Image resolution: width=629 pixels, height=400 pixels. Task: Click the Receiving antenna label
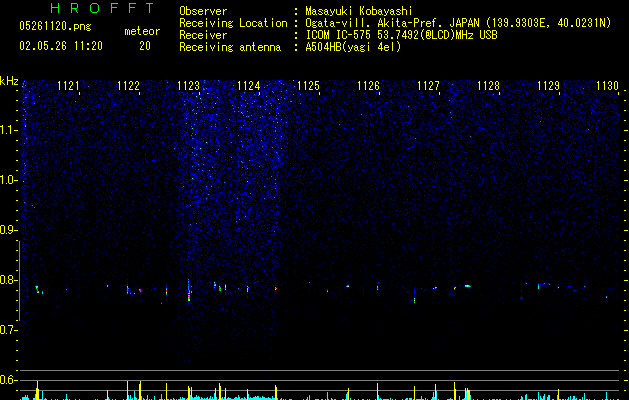[230, 47]
